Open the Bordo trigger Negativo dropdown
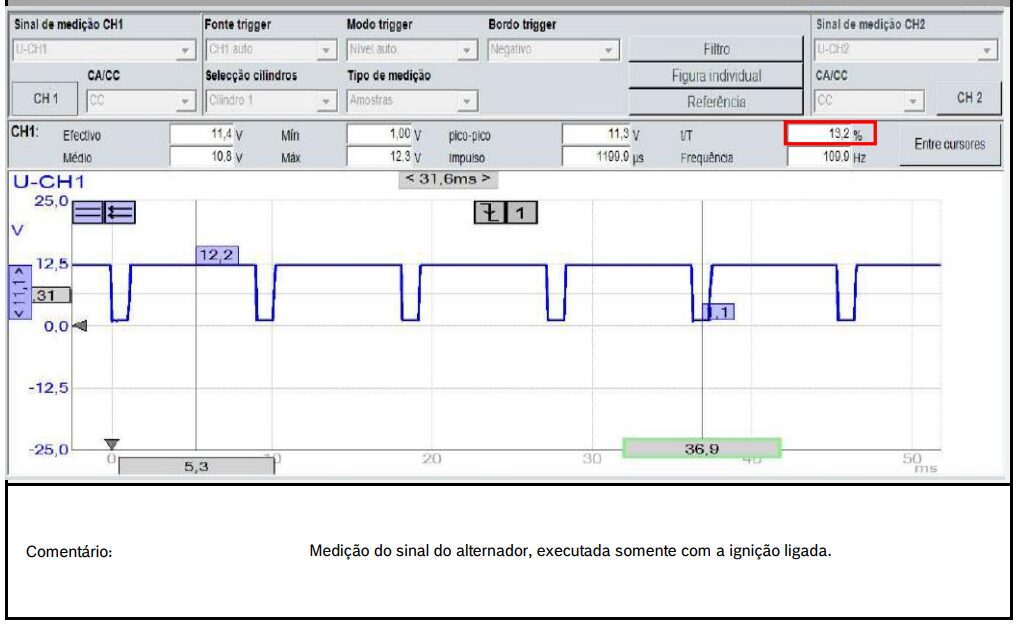 [553, 49]
